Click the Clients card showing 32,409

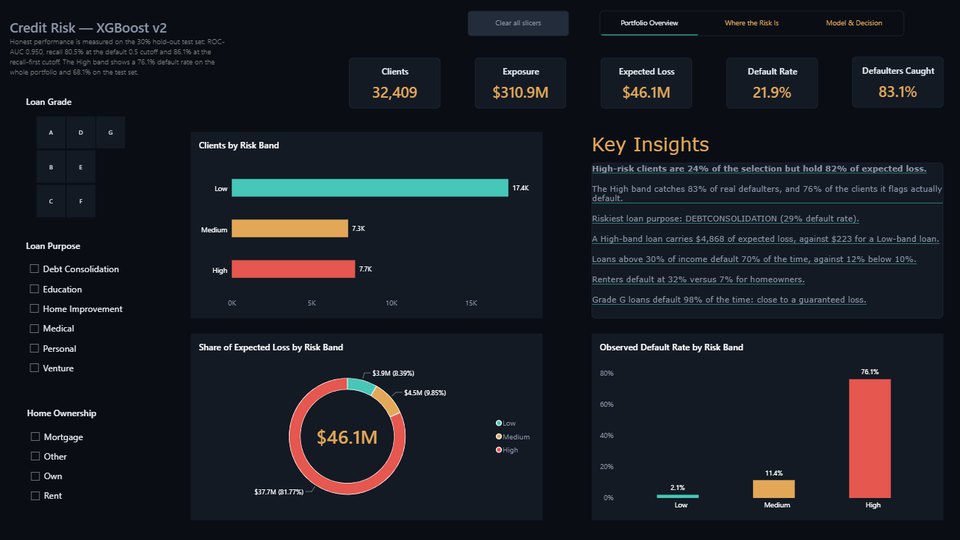pyautogui.click(x=394, y=83)
